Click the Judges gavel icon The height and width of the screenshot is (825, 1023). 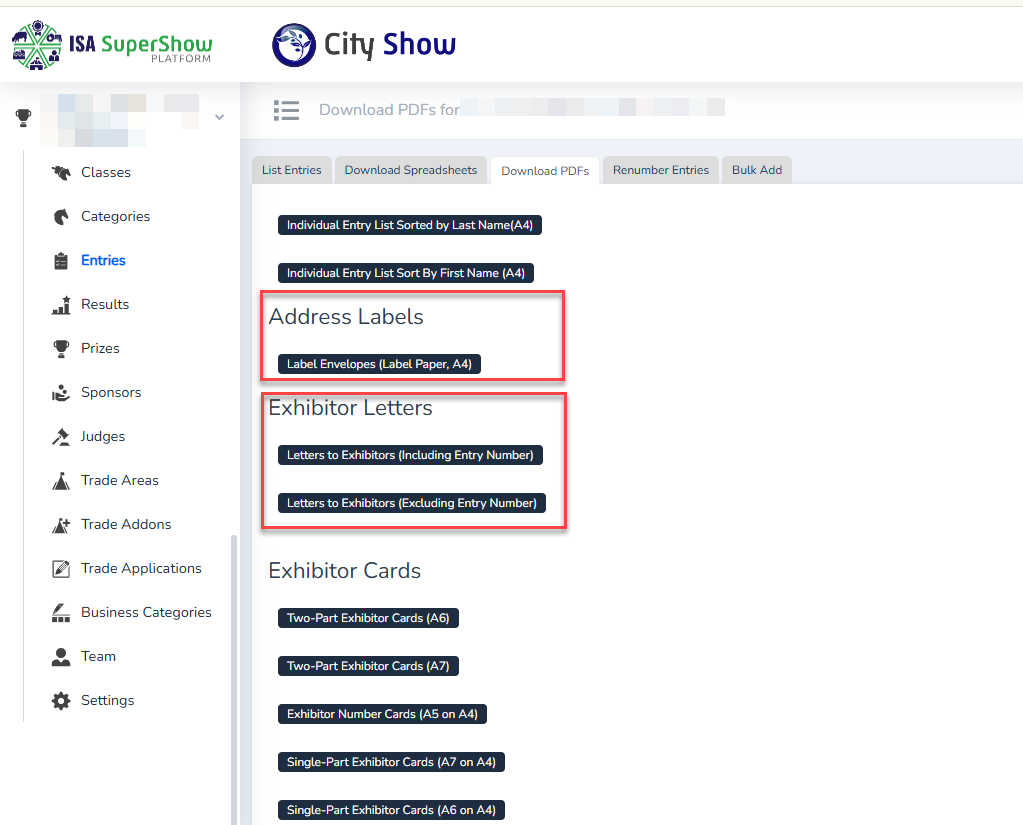(61, 436)
